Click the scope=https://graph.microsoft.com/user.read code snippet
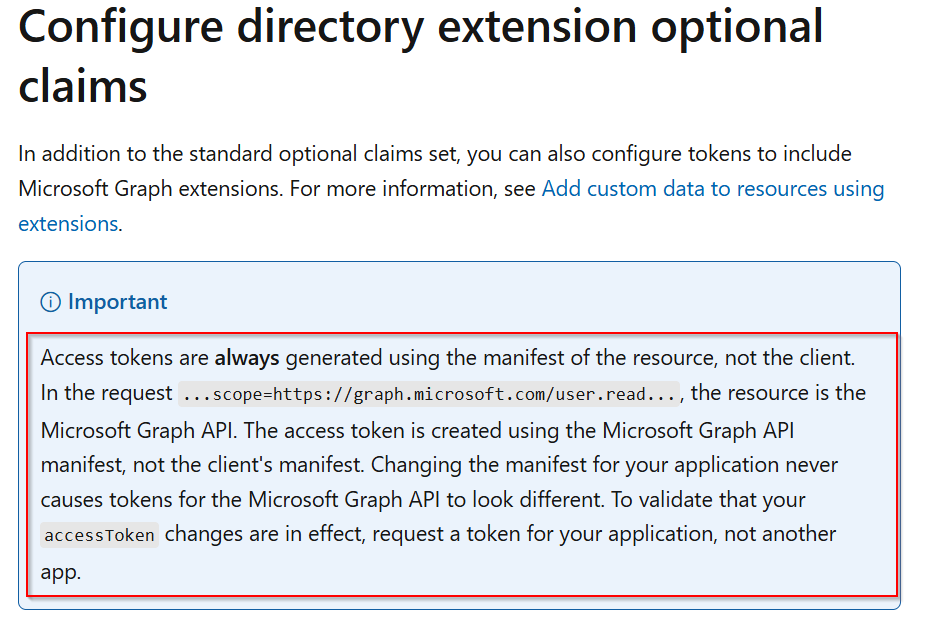This screenshot has width=933, height=624. click(431, 394)
